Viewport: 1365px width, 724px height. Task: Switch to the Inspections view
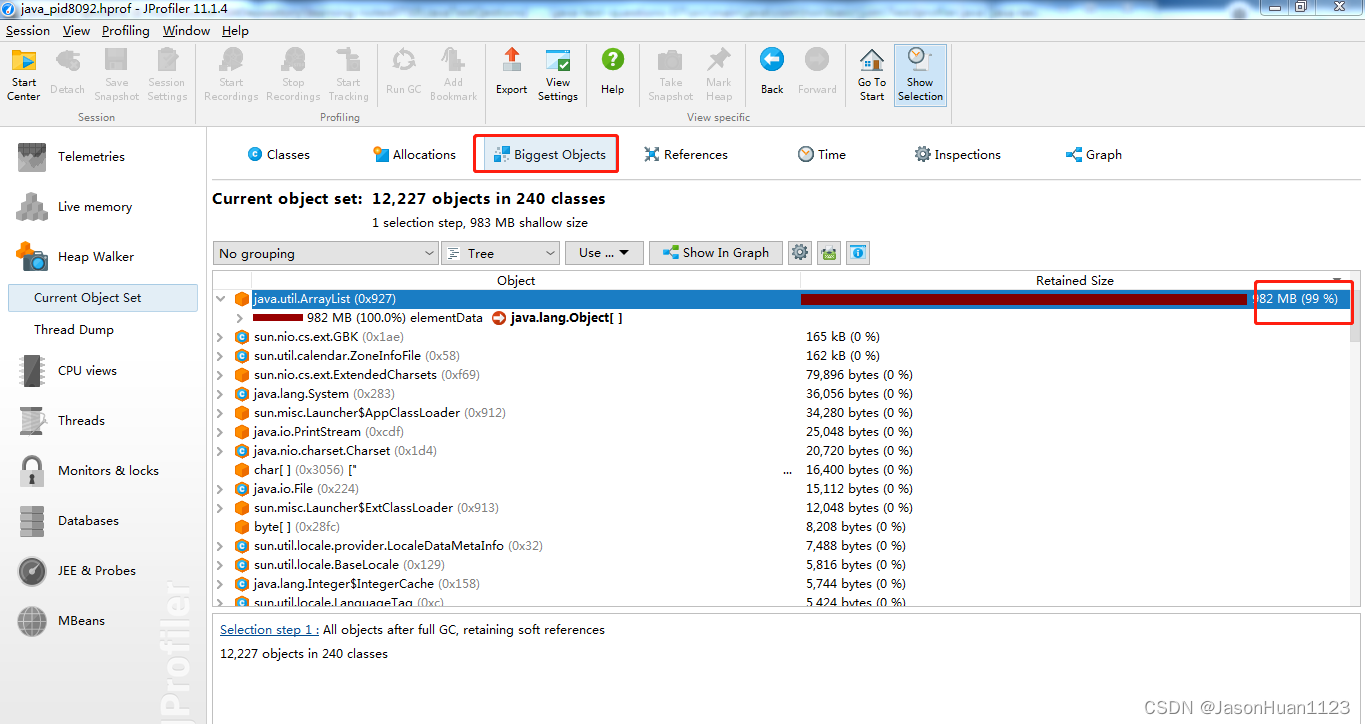point(957,154)
